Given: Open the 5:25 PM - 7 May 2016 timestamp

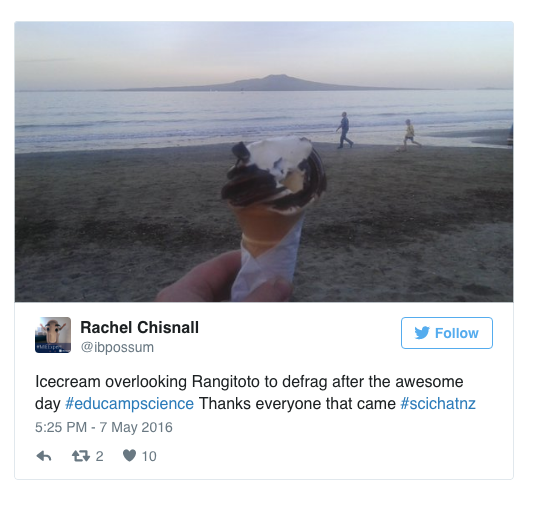Looking at the screenshot, I should pyautogui.click(x=104, y=427).
